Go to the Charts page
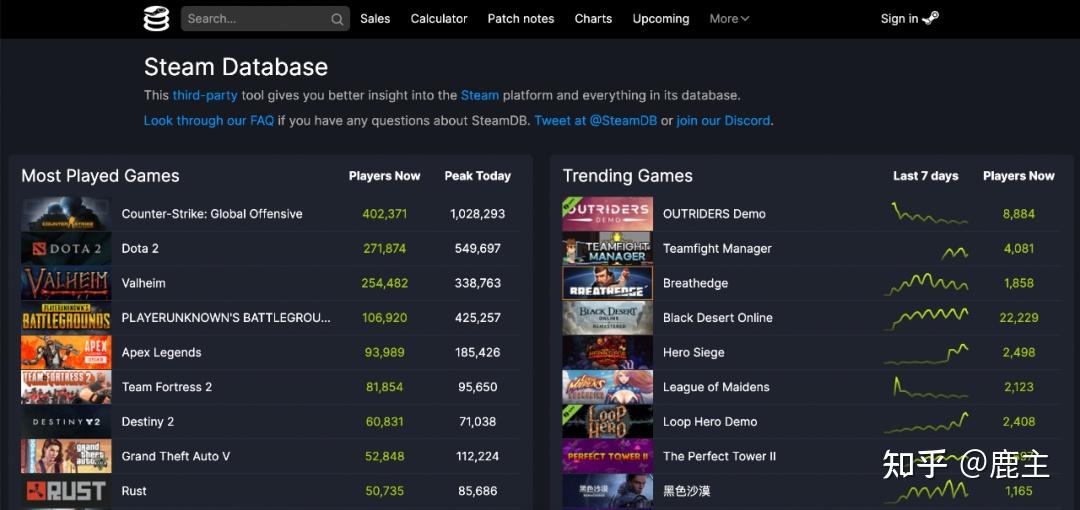The image size is (1080, 510). point(593,19)
